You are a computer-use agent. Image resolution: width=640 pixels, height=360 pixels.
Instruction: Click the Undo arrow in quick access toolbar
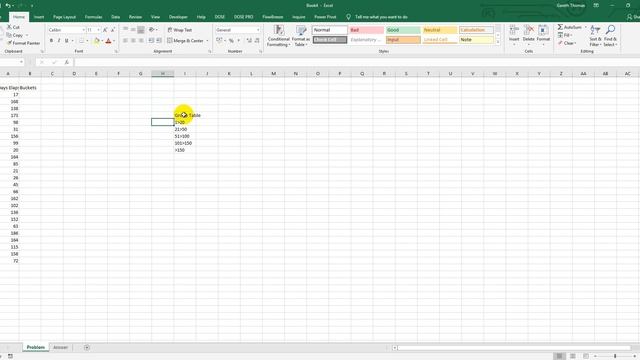[7, 5]
